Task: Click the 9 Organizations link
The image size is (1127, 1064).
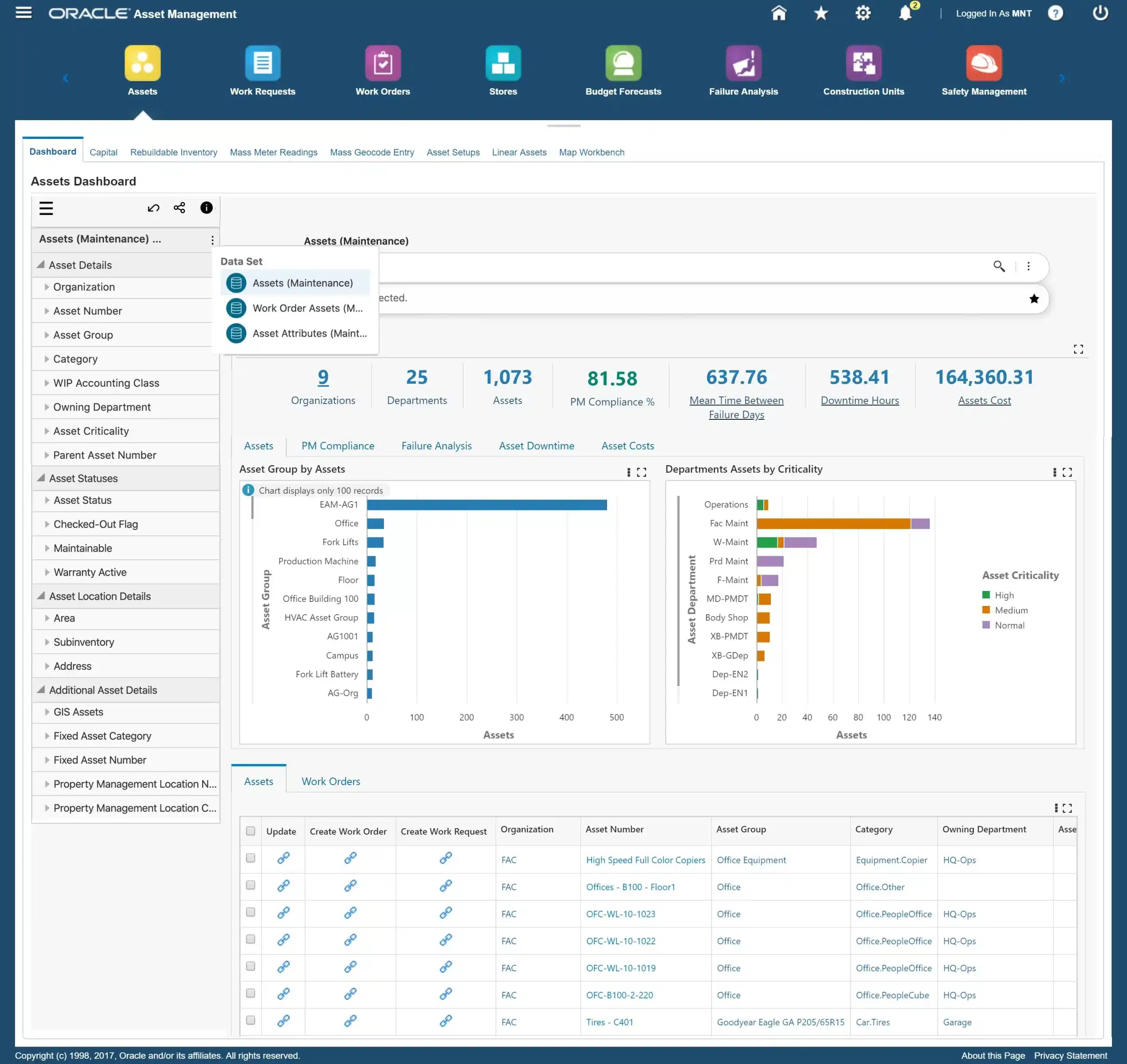Action: click(x=323, y=377)
